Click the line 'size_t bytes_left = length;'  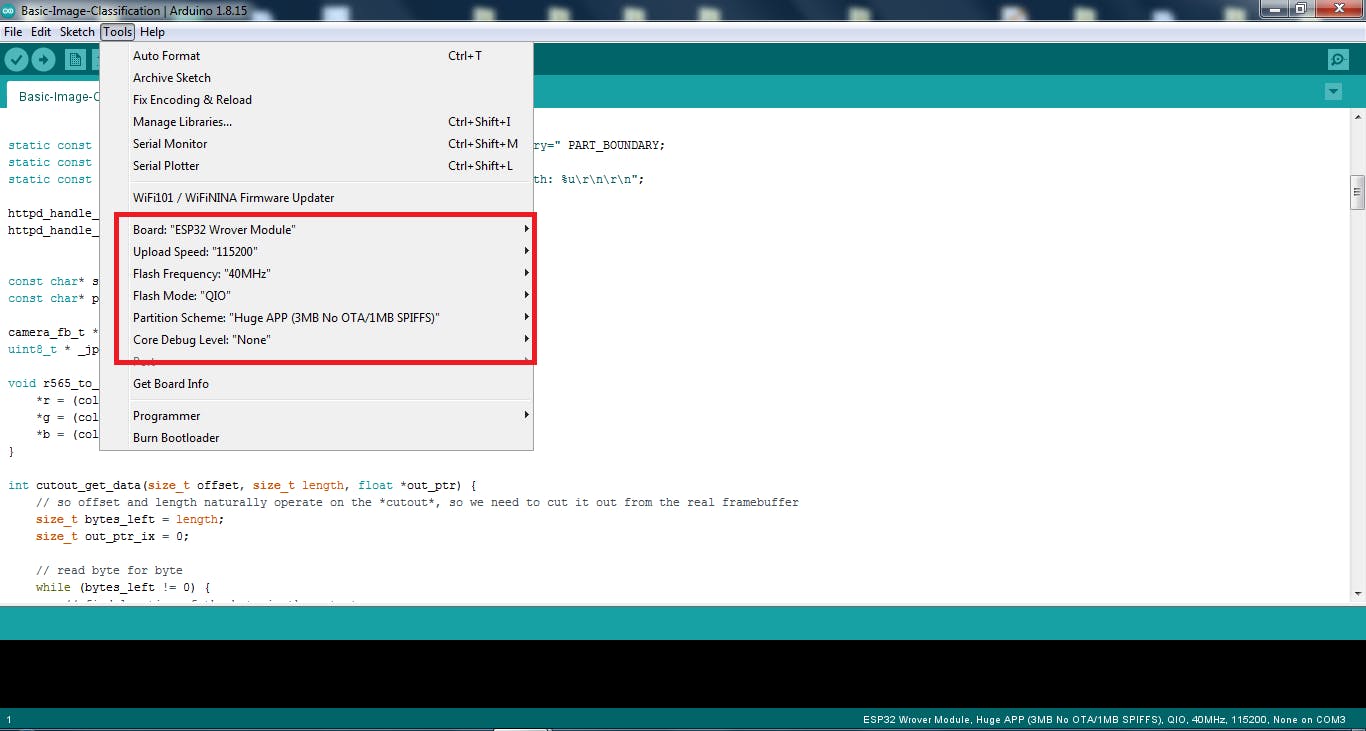pos(130,519)
